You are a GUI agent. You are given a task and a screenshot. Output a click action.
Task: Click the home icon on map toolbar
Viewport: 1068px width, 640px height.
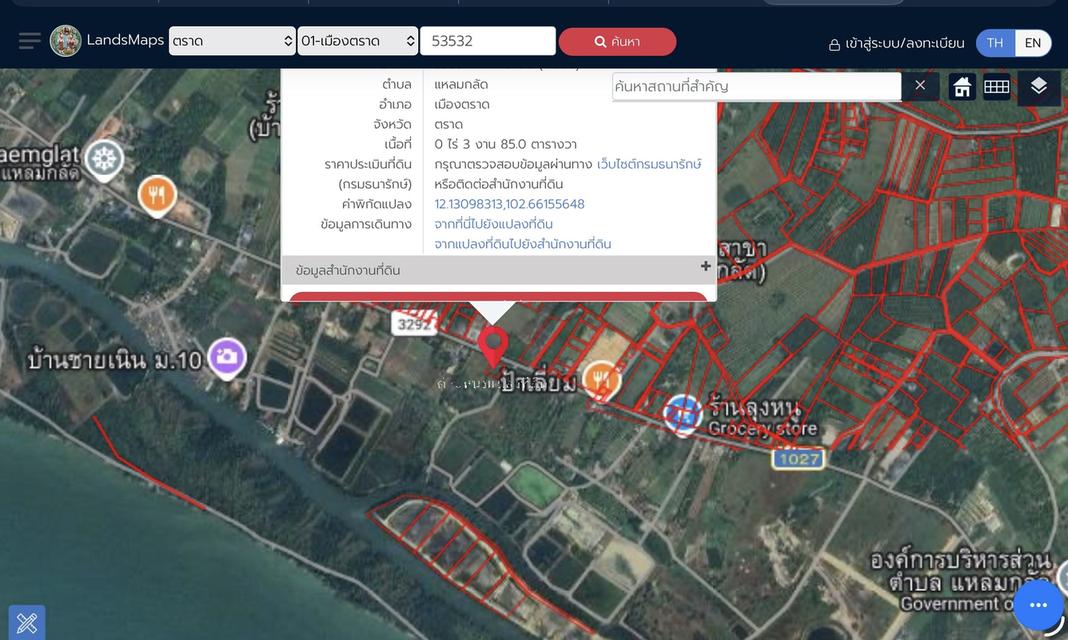(x=962, y=86)
